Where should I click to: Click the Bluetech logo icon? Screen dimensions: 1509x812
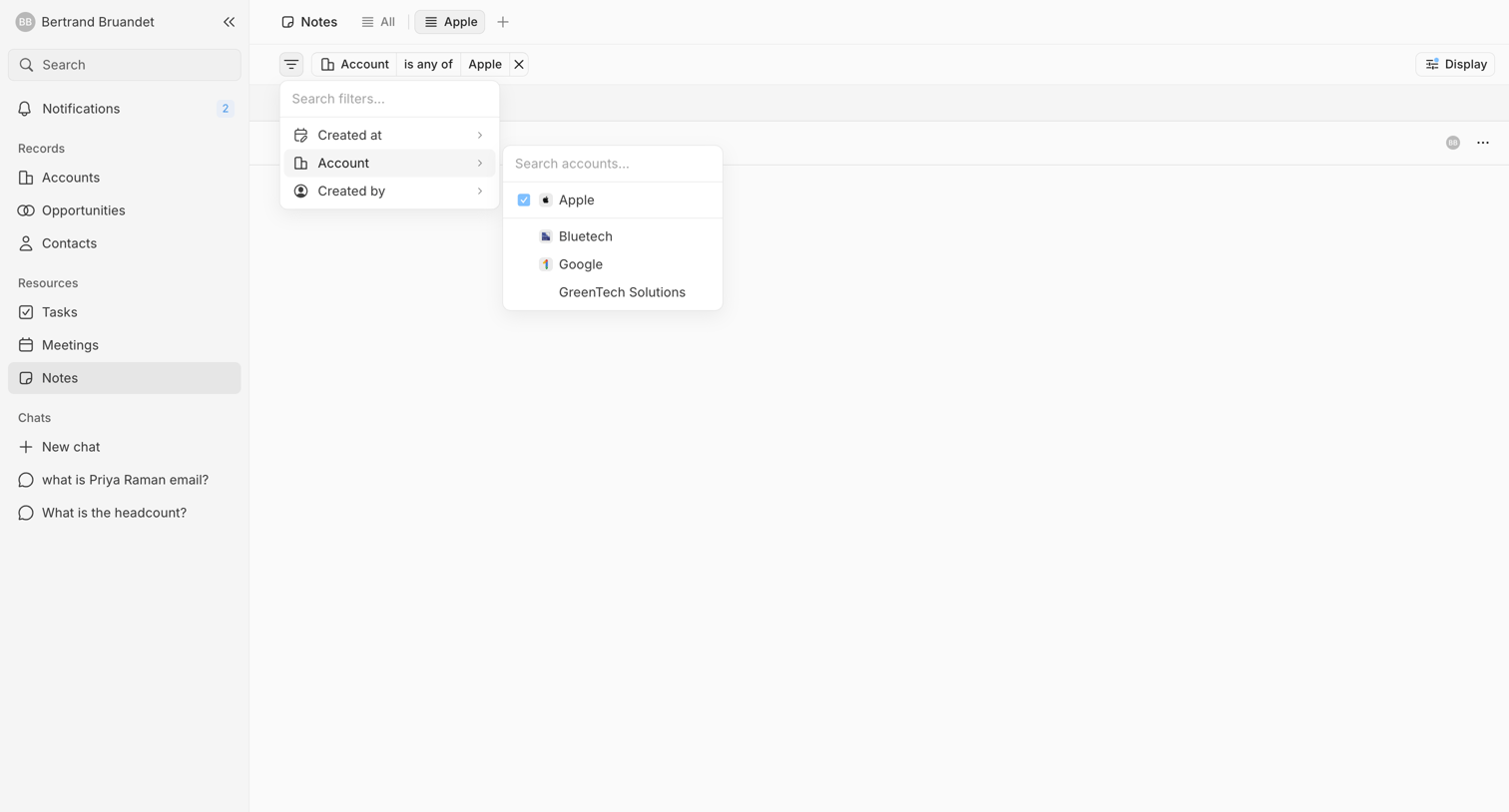[546, 236]
